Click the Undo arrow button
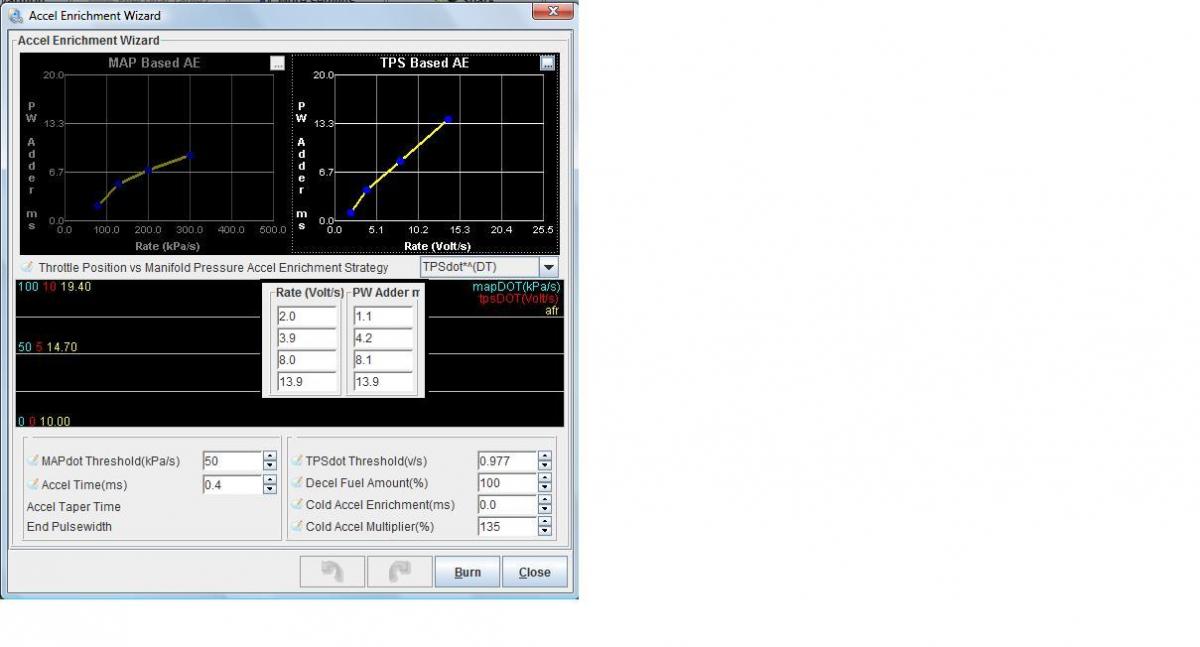Screen dimensions: 1200x647 pos(330,572)
